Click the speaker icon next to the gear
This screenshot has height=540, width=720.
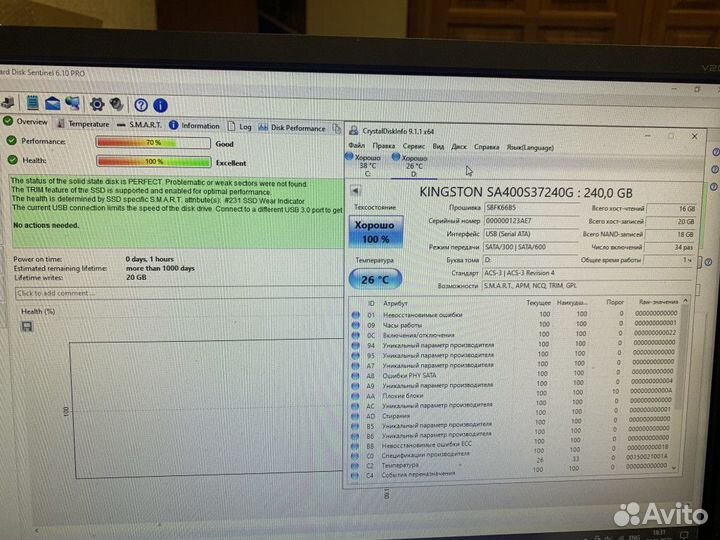point(117,105)
